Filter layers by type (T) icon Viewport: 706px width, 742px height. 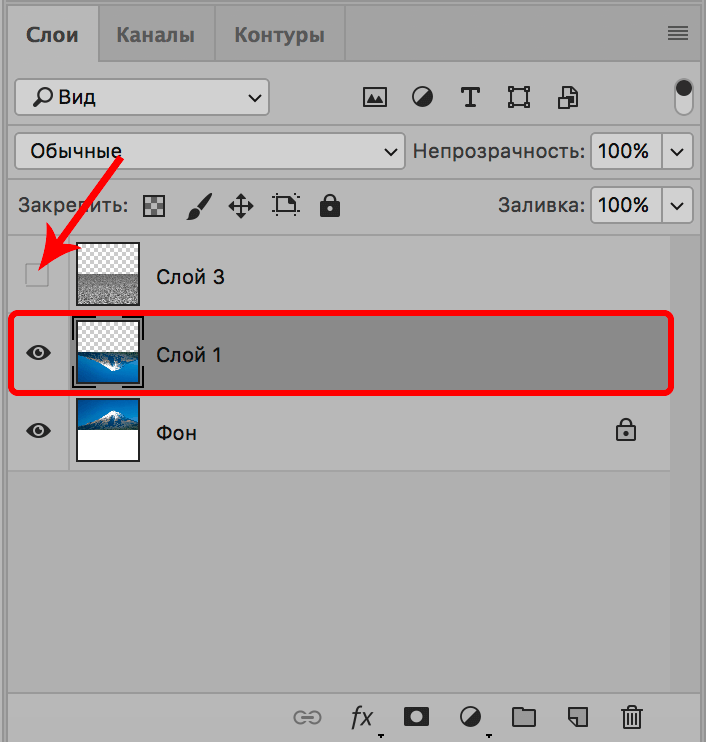coord(470,97)
